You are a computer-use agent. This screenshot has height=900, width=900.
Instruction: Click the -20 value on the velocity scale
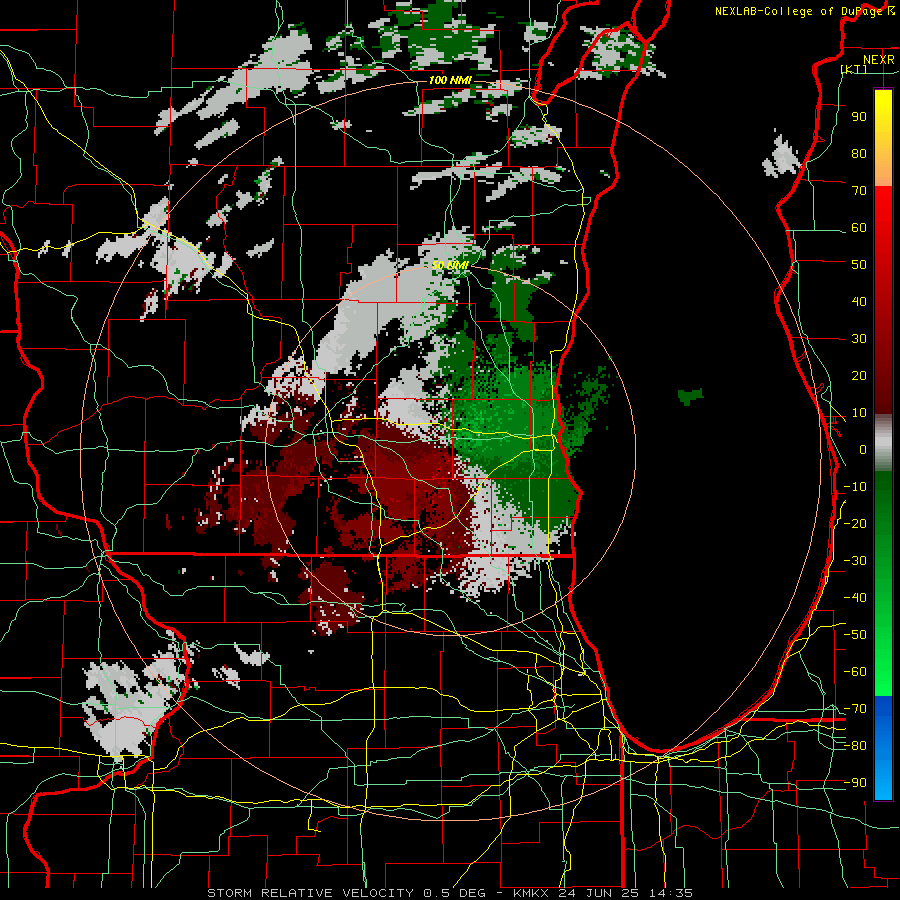coord(855,523)
